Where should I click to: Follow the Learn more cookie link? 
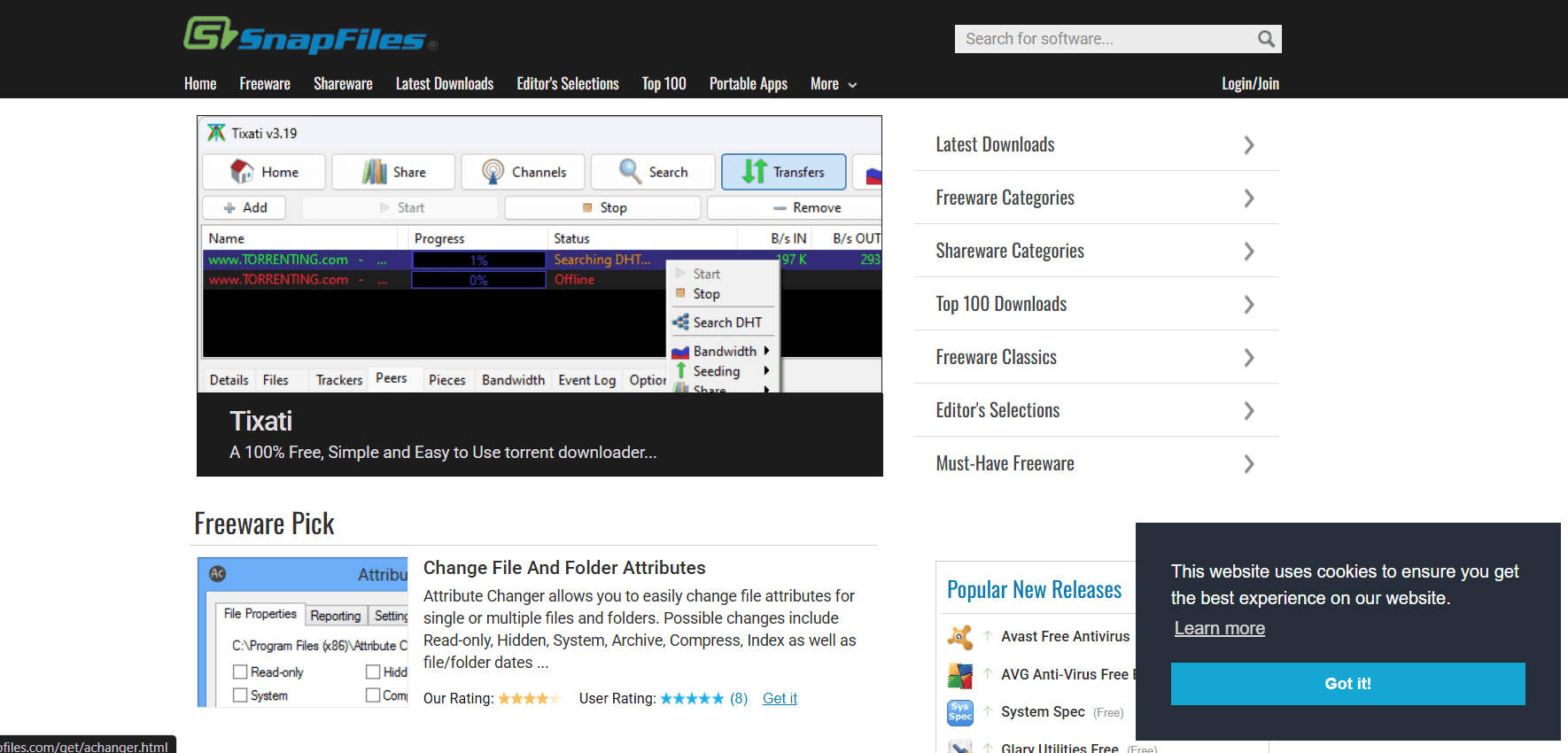click(x=1219, y=628)
